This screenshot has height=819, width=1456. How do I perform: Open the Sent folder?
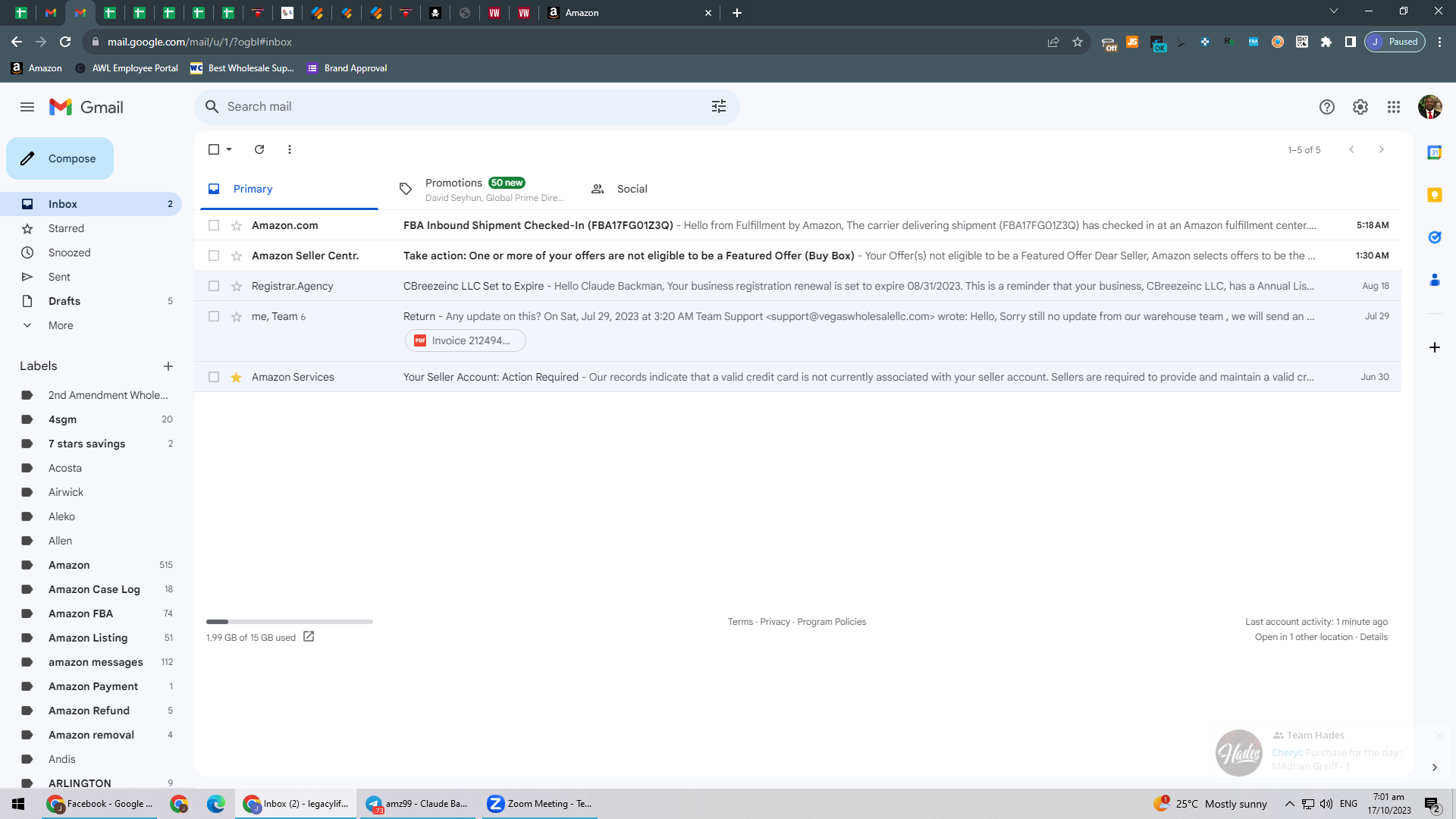91,277
